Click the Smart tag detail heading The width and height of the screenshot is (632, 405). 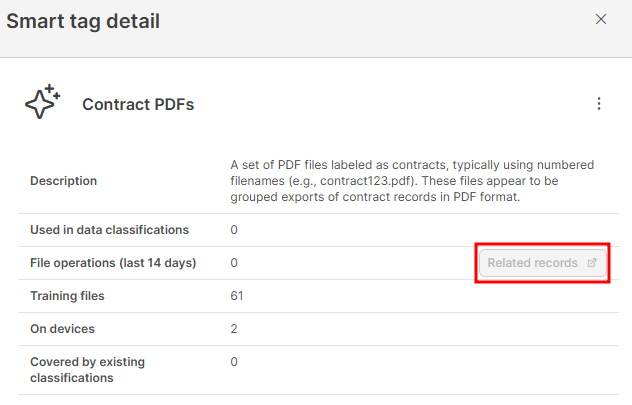click(x=84, y=20)
